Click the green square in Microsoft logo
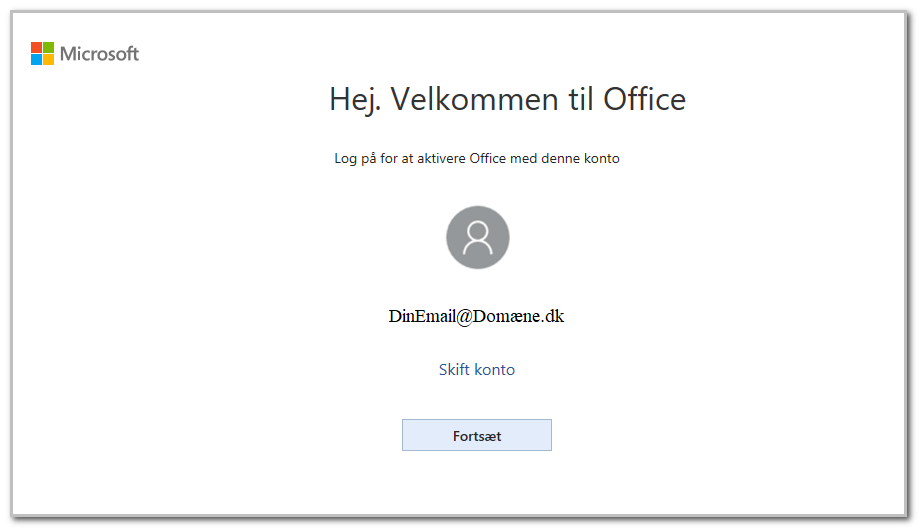The image size is (918, 528). [49, 47]
